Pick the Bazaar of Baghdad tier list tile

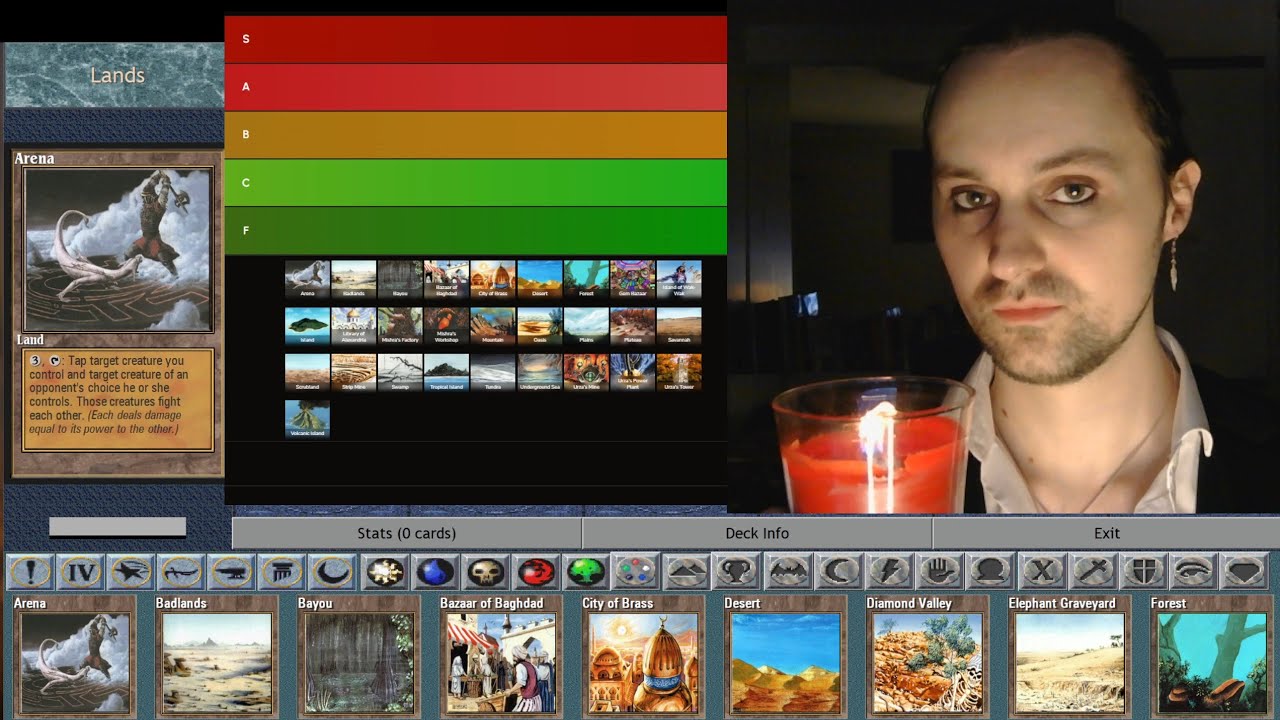pyautogui.click(x=446, y=279)
